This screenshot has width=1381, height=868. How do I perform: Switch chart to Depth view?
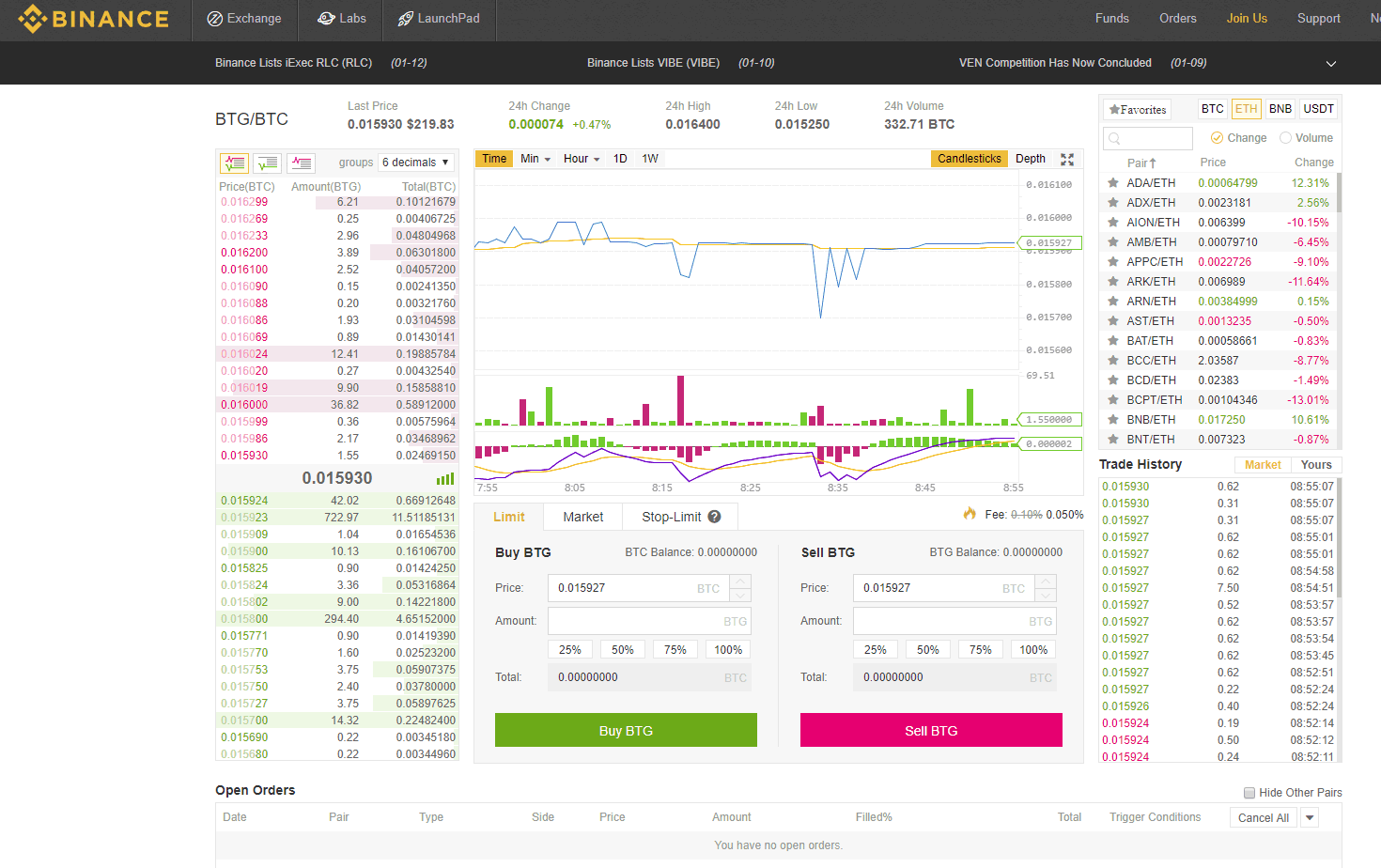[1031, 159]
